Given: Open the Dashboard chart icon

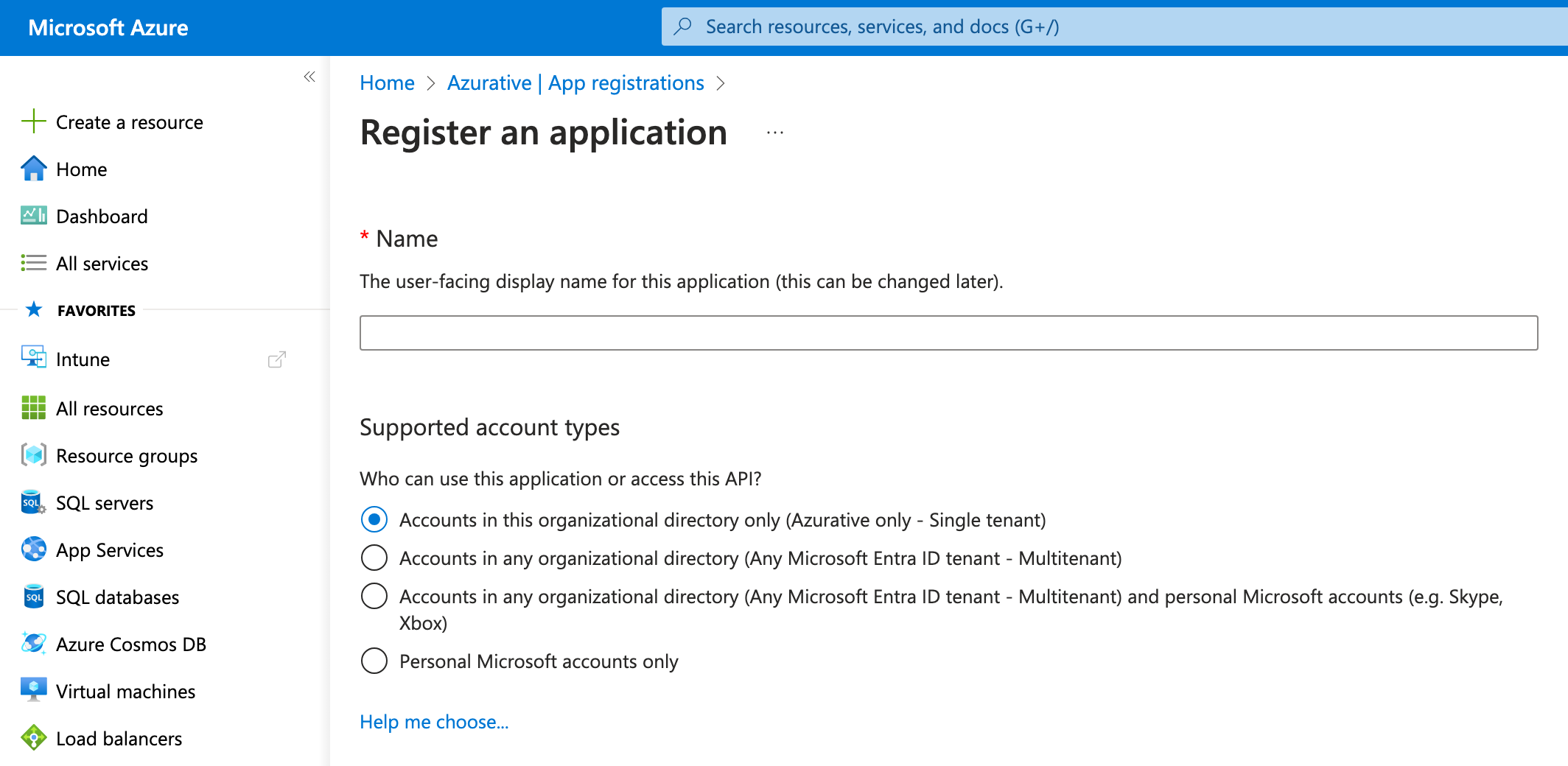Looking at the screenshot, I should click(34, 216).
